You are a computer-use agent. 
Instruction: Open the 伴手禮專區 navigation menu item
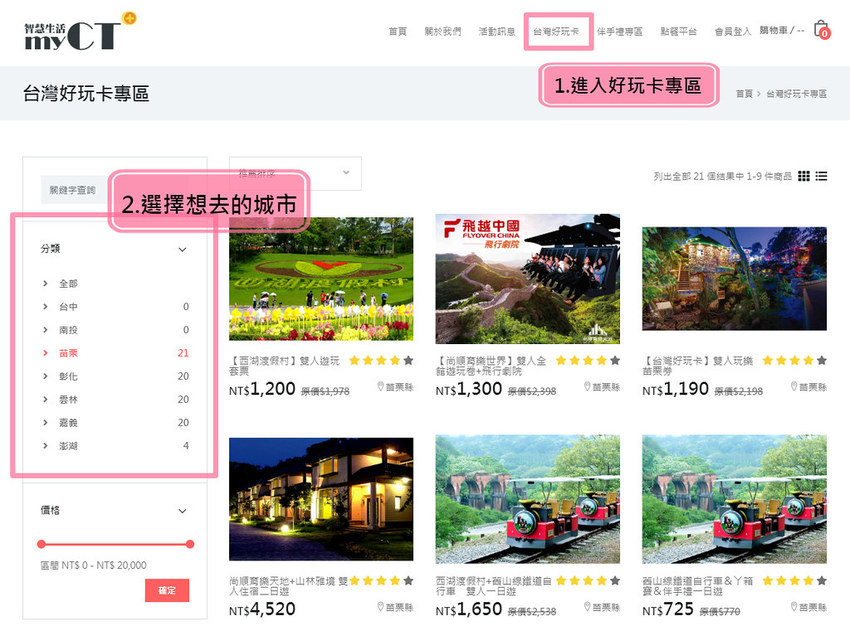(619, 30)
